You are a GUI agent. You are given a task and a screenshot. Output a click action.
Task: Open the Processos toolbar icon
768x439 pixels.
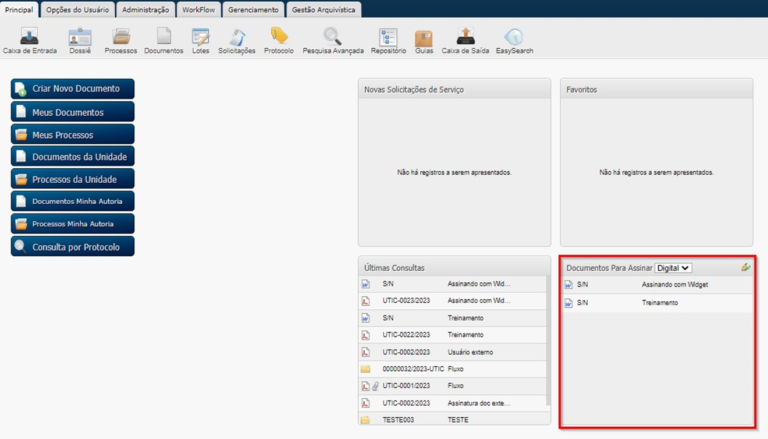pyautogui.click(x=121, y=37)
